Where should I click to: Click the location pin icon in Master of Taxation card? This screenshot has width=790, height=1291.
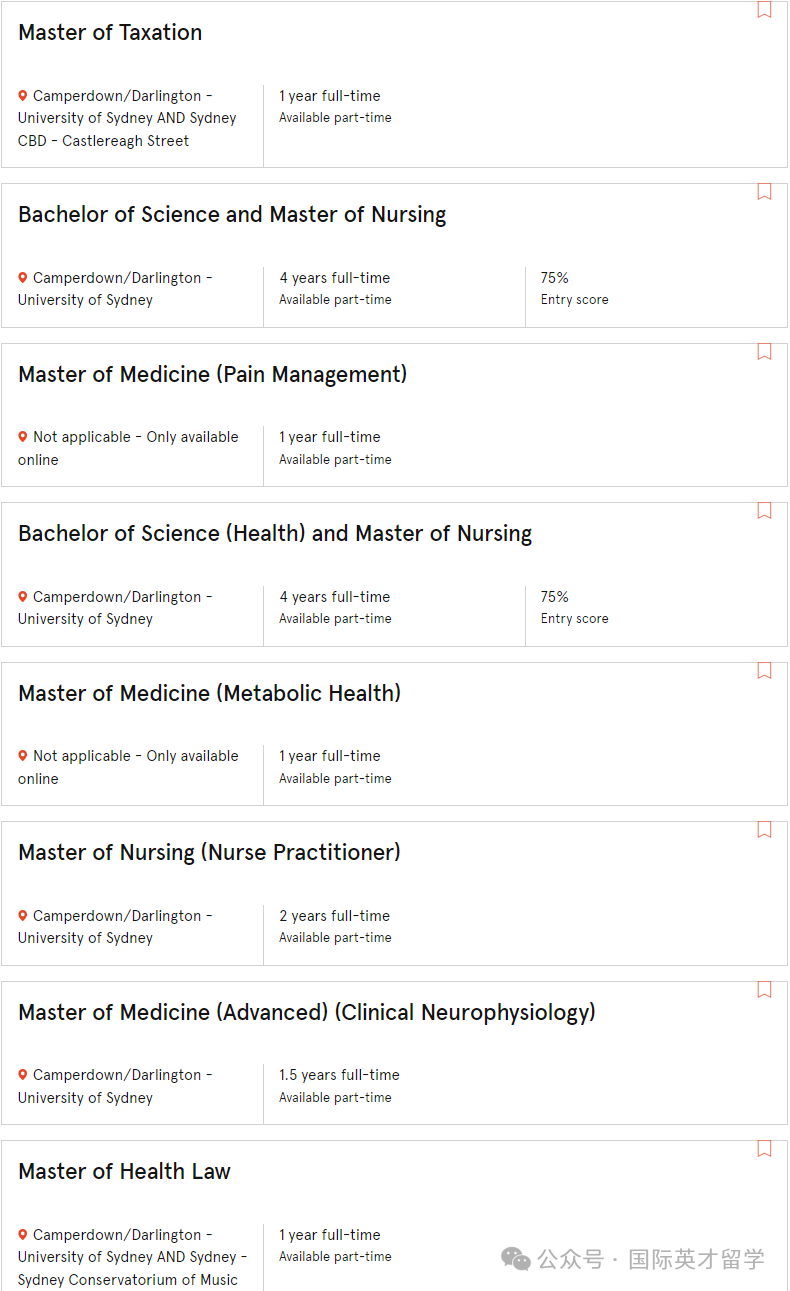tap(23, 96)
